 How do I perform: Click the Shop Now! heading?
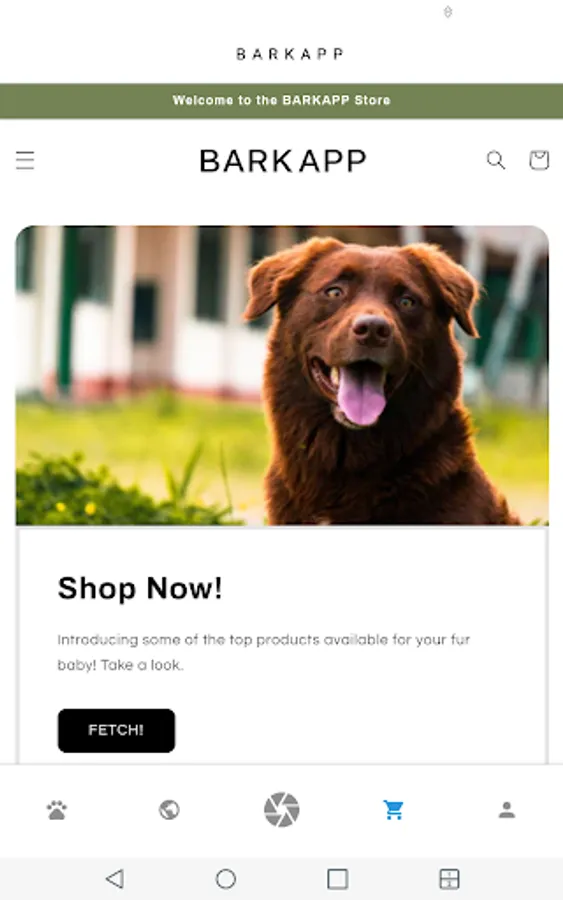click(140, 588)
